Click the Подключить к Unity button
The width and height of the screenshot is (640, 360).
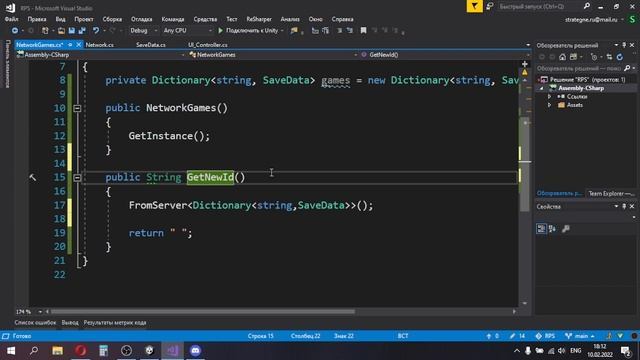pos(248,31)
